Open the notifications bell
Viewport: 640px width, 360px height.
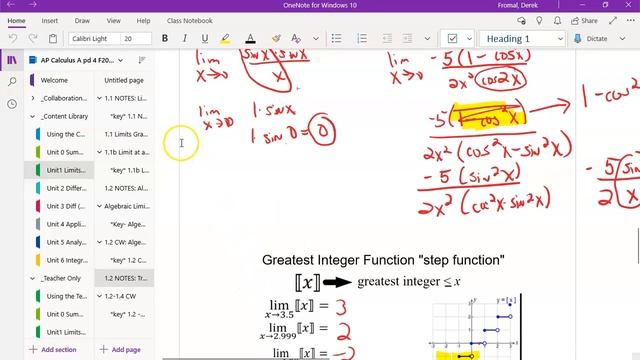[x=557, y=20]
